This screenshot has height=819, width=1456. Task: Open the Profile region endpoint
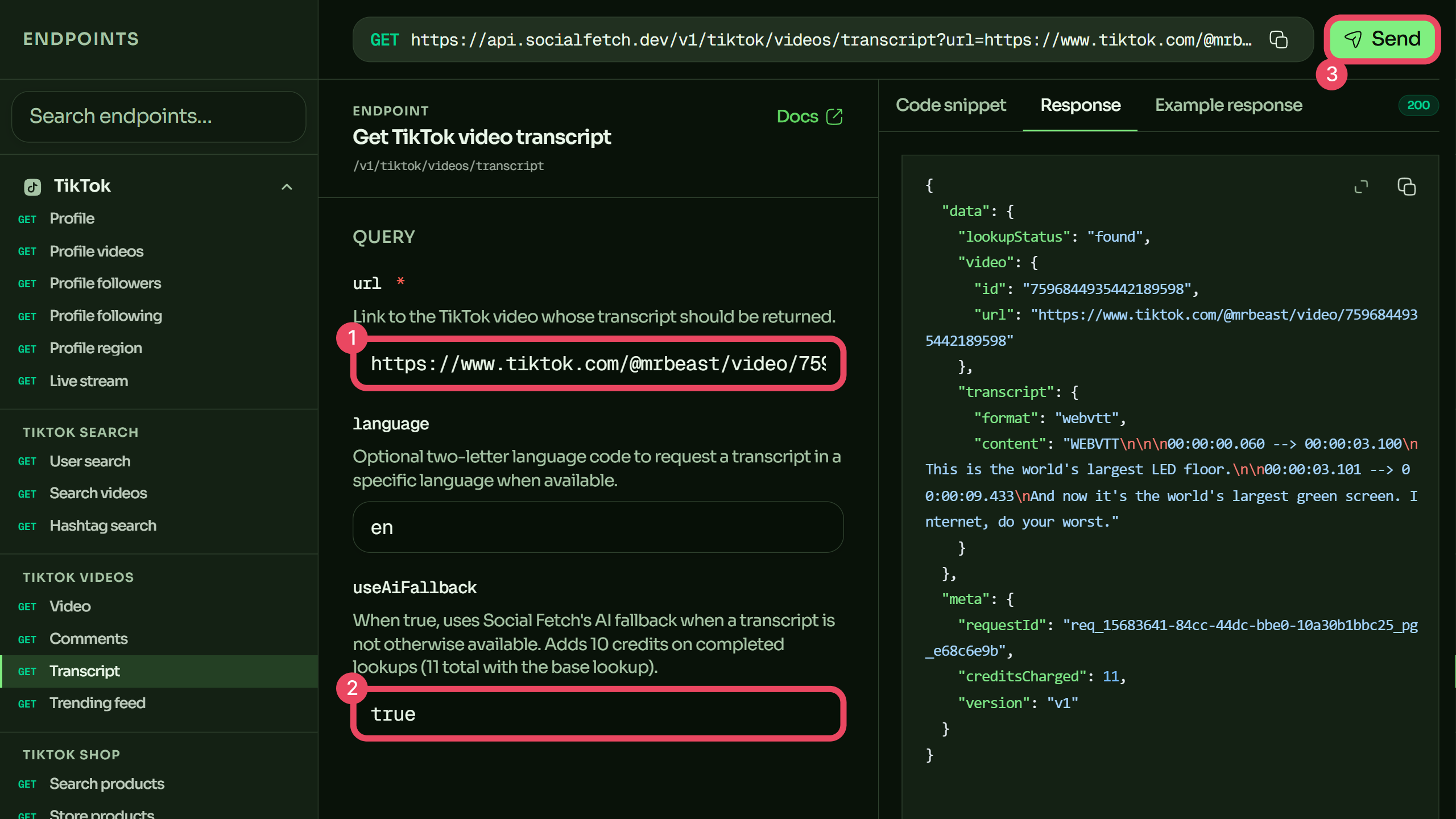[159, 348]
